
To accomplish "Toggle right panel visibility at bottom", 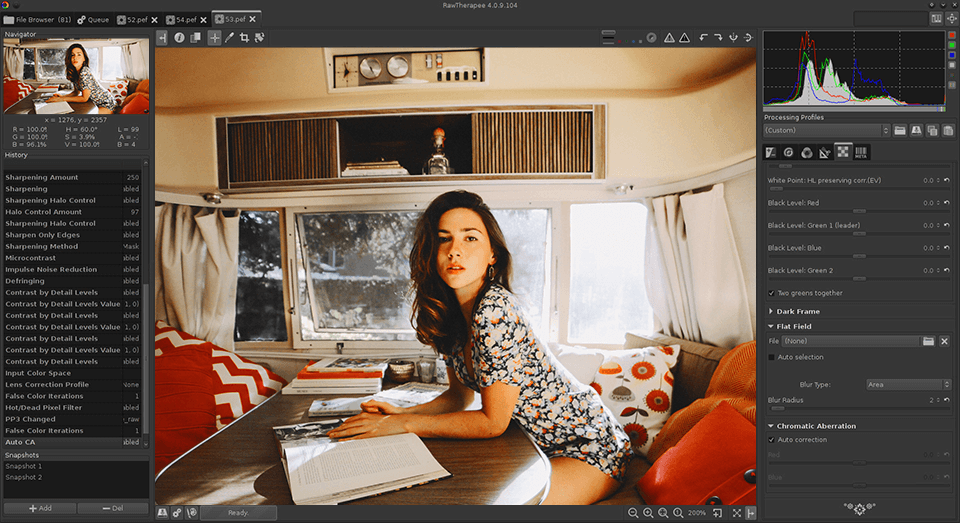I will [x=751, y=513].
